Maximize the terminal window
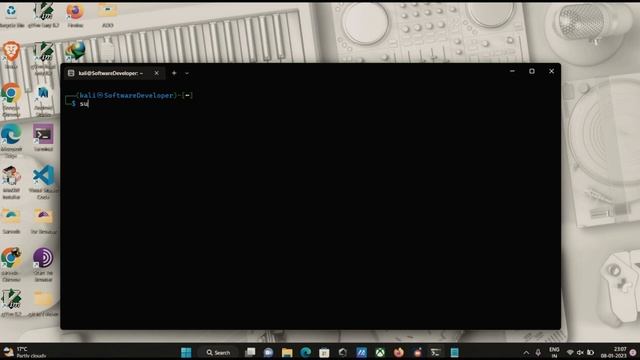The width and height of the screenshot is (640, 360). click(532, 71)
